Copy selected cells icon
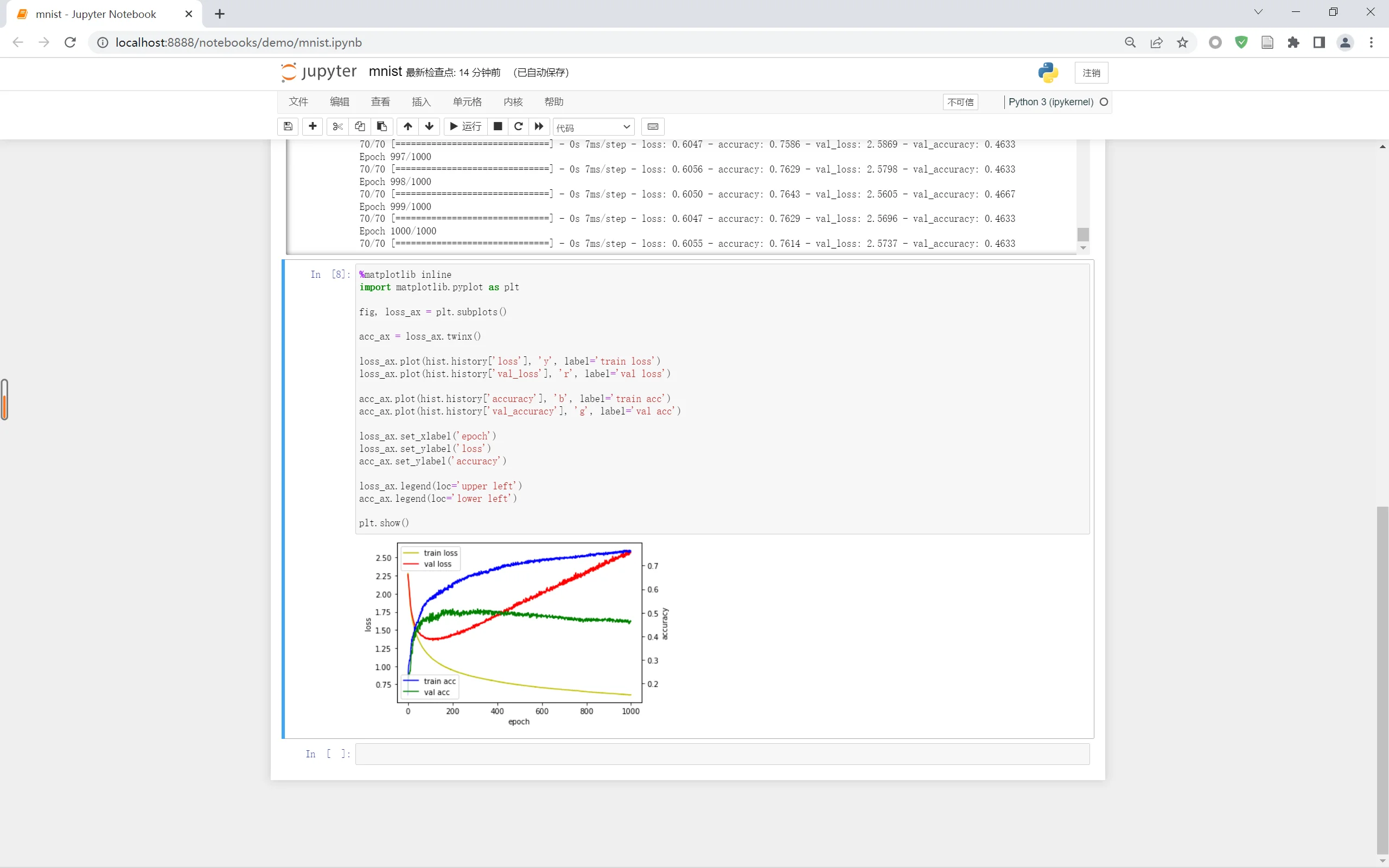The width and height of the screenshot is (1389, 868). (360, 126)
